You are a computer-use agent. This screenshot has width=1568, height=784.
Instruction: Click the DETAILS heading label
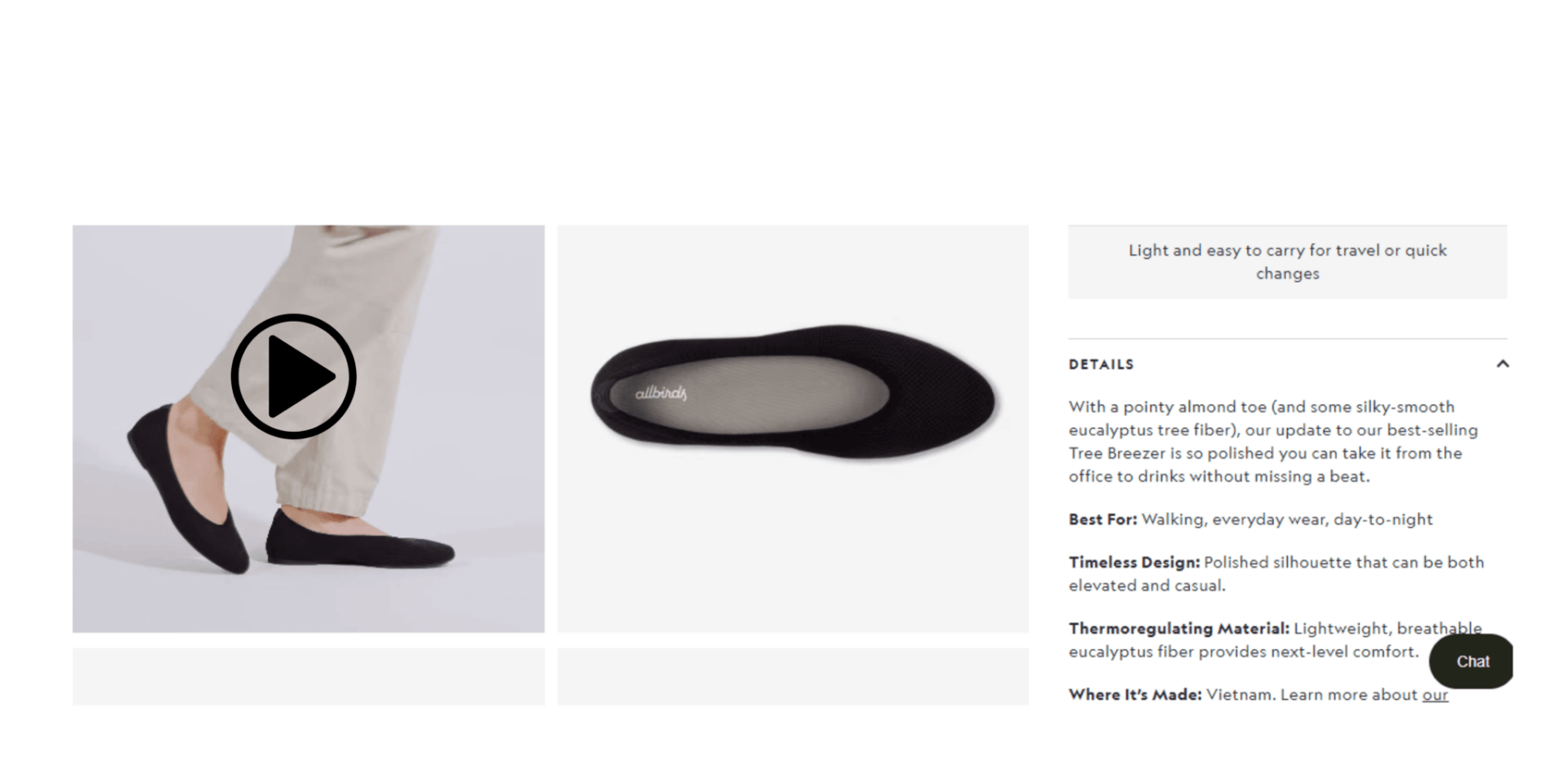click(x=1101, y=364)
